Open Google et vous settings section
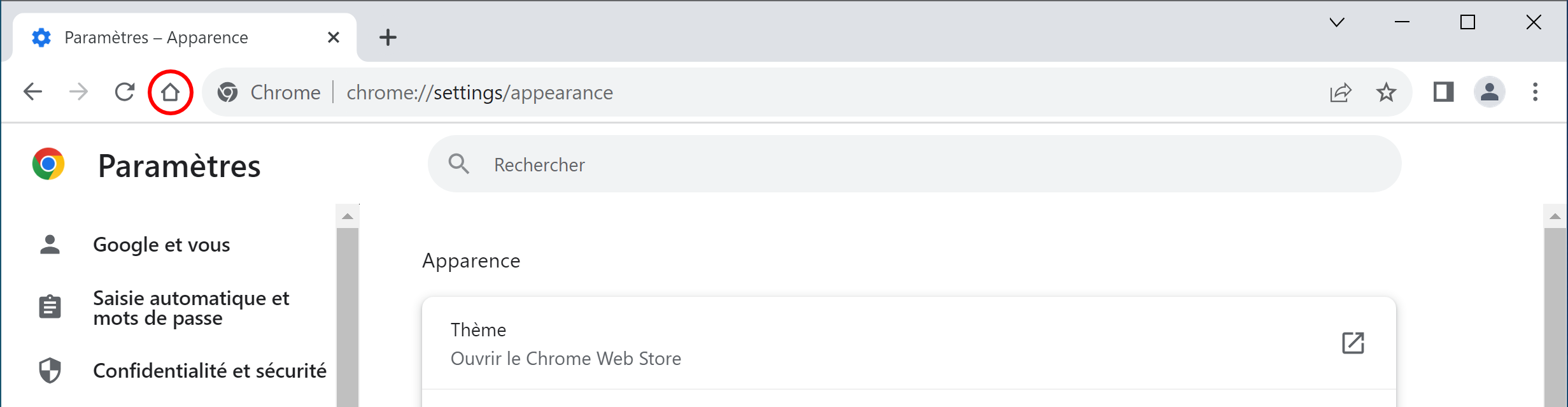The height and width of the screenshot is (407, 1568). pyautogui.click(x=161, y=245)
